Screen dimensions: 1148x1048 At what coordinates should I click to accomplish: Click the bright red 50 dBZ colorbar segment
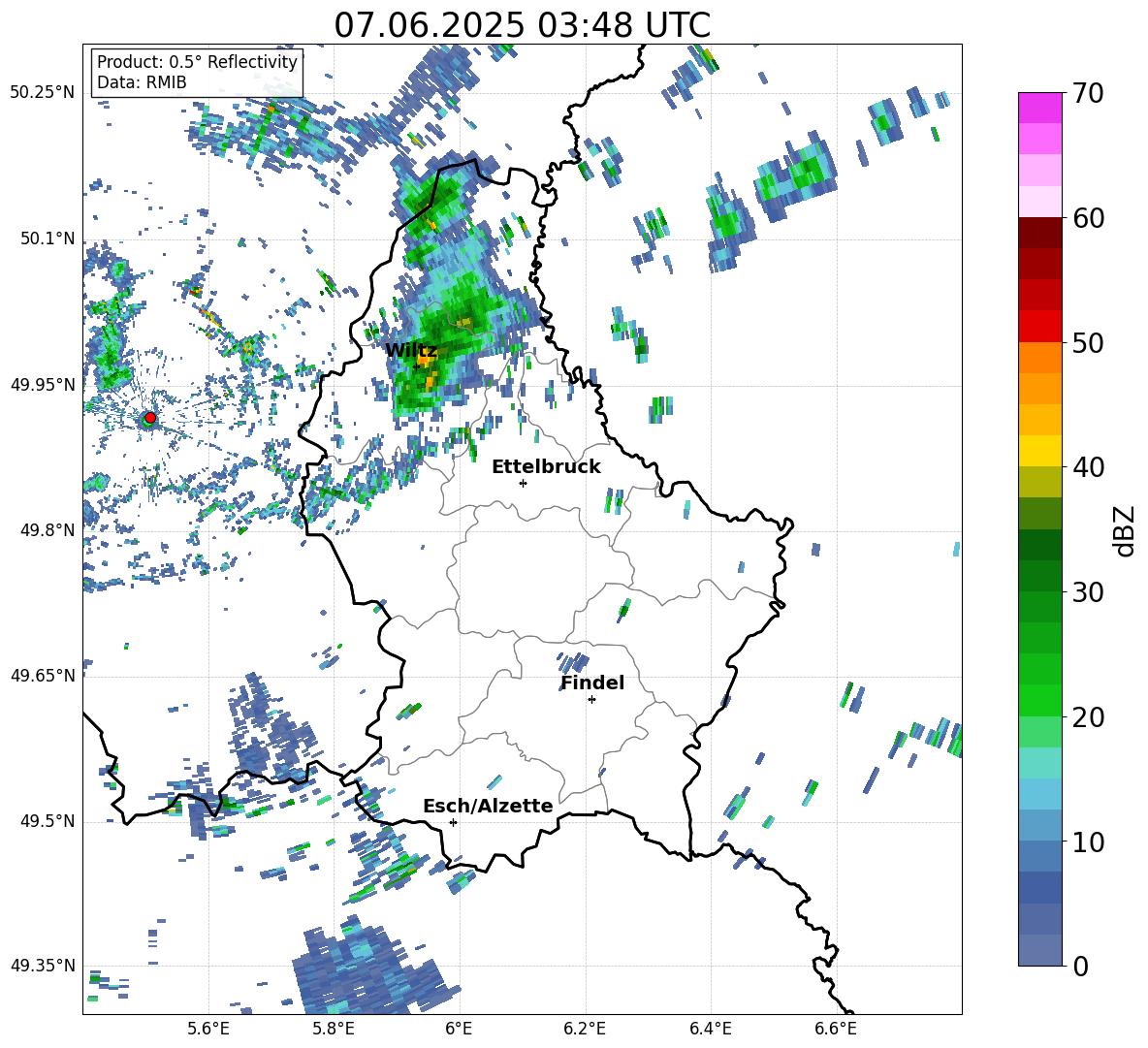click(x=1039, y=327)
